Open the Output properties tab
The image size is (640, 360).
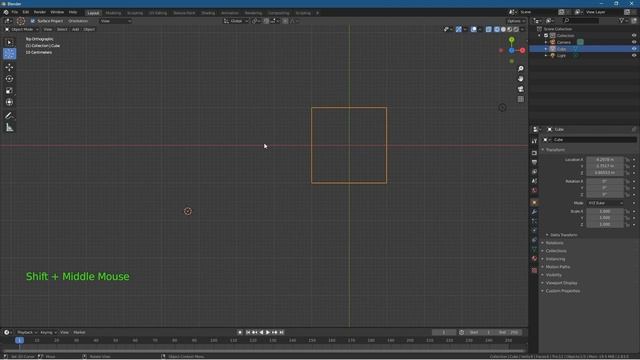534,162
